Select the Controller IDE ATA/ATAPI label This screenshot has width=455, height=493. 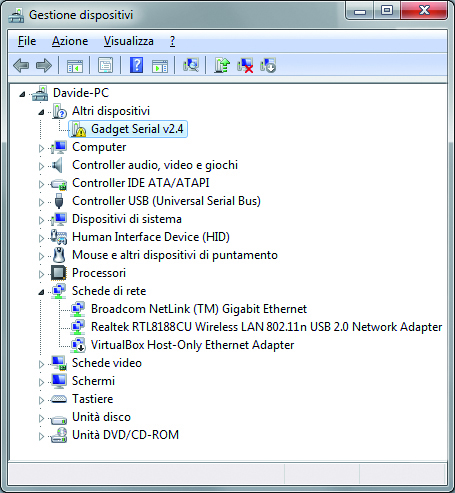141,183
